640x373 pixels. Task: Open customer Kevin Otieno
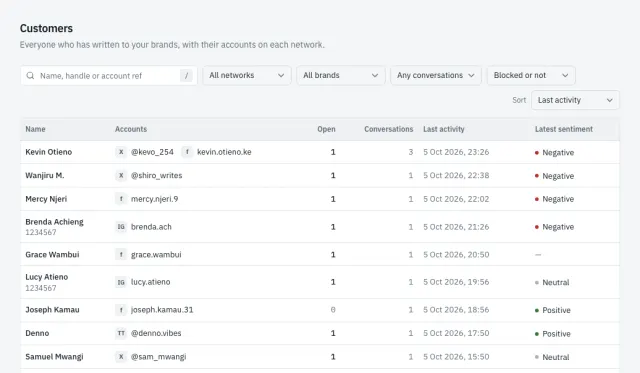coord(49,152)
